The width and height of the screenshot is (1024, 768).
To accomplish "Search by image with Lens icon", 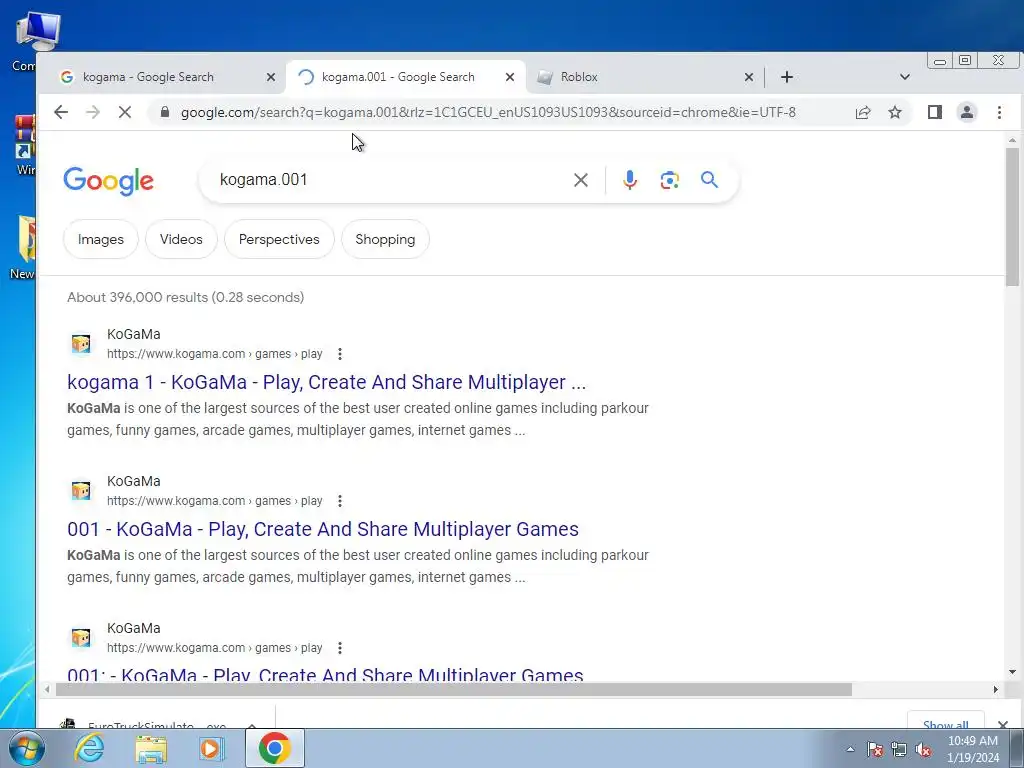I will (669, 180).
